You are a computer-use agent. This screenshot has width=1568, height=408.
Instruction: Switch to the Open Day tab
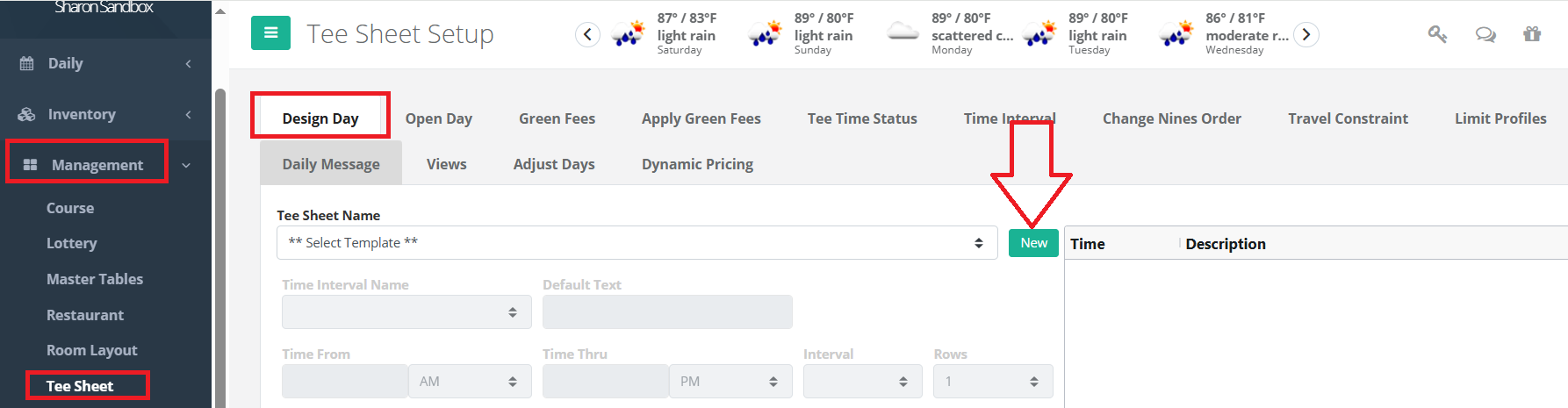pyautogui.click(x=438, y=118)
